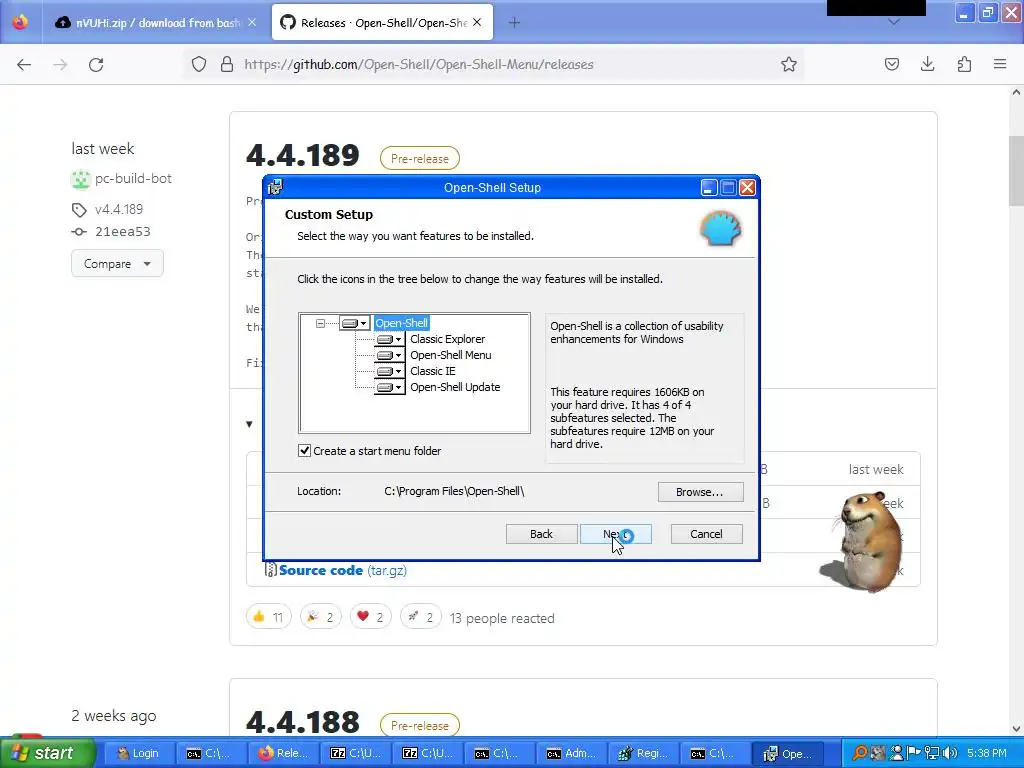Select Open-Shell Menu in feature tree

(451, 355)
